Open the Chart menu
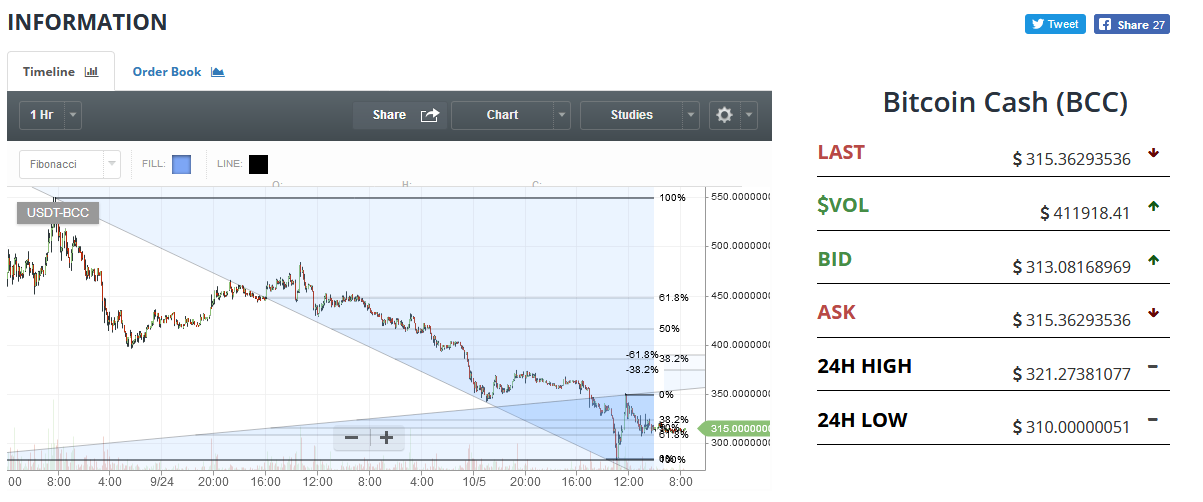 502,115
